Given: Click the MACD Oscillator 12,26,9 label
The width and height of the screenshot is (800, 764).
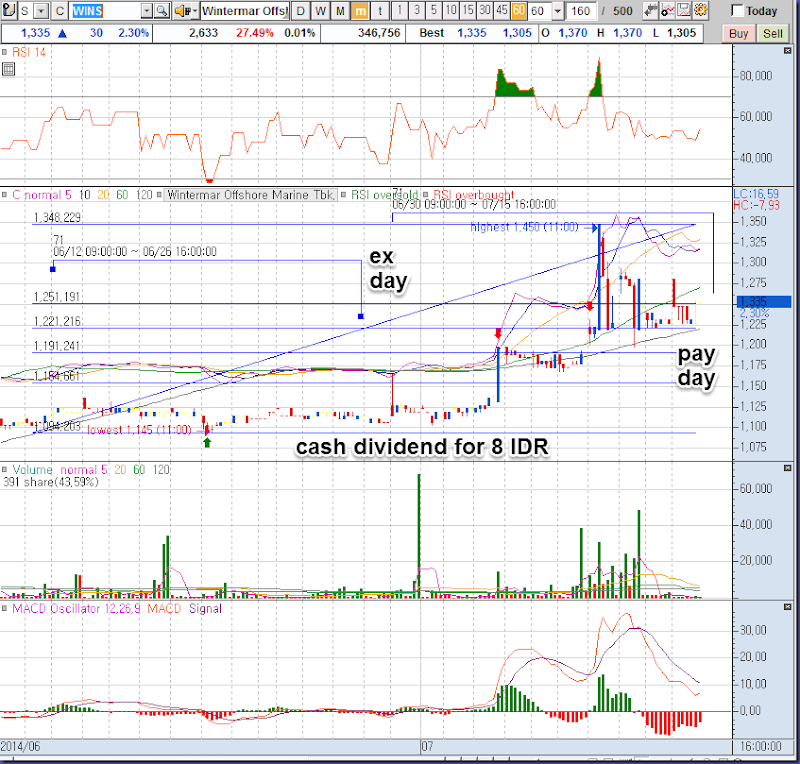Looking at the screenshot, I should click(x=76, y=608).
